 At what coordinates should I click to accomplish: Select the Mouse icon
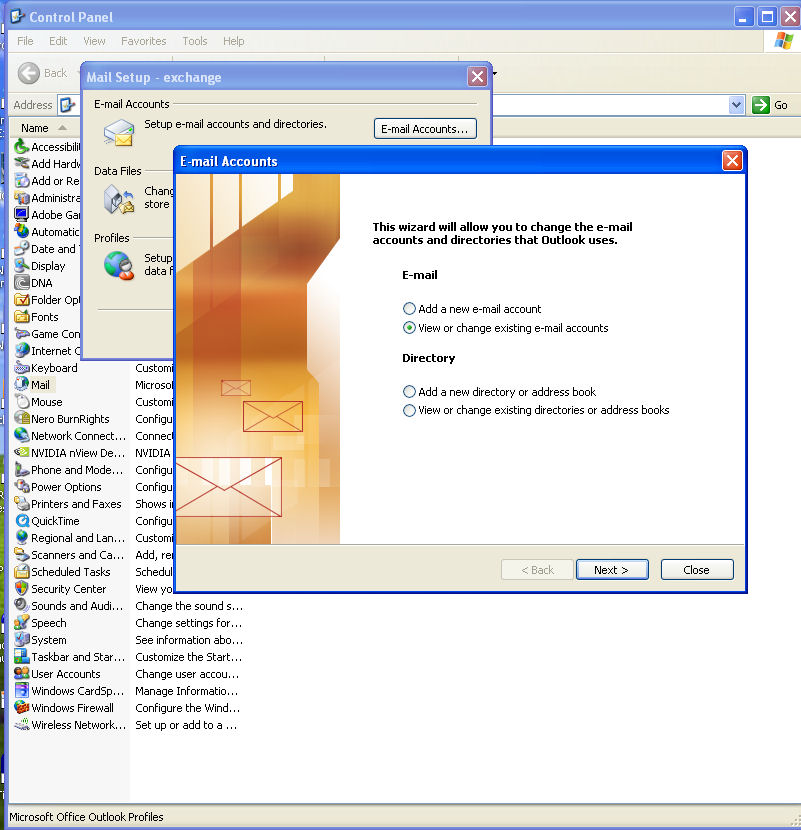click(22, 401)
